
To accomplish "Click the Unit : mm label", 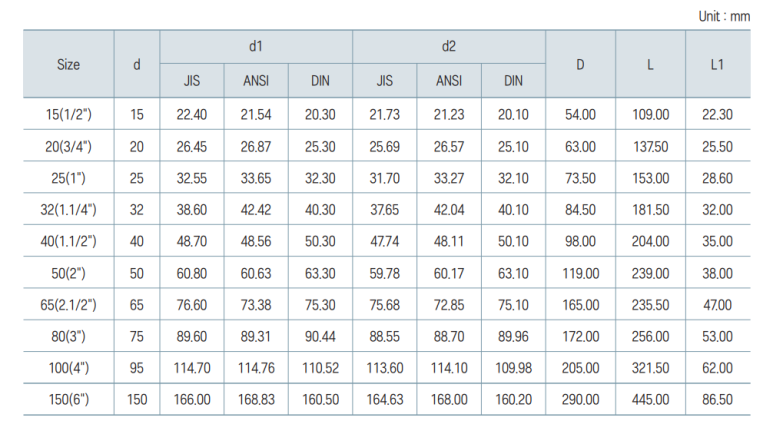I will pos(724,16).
